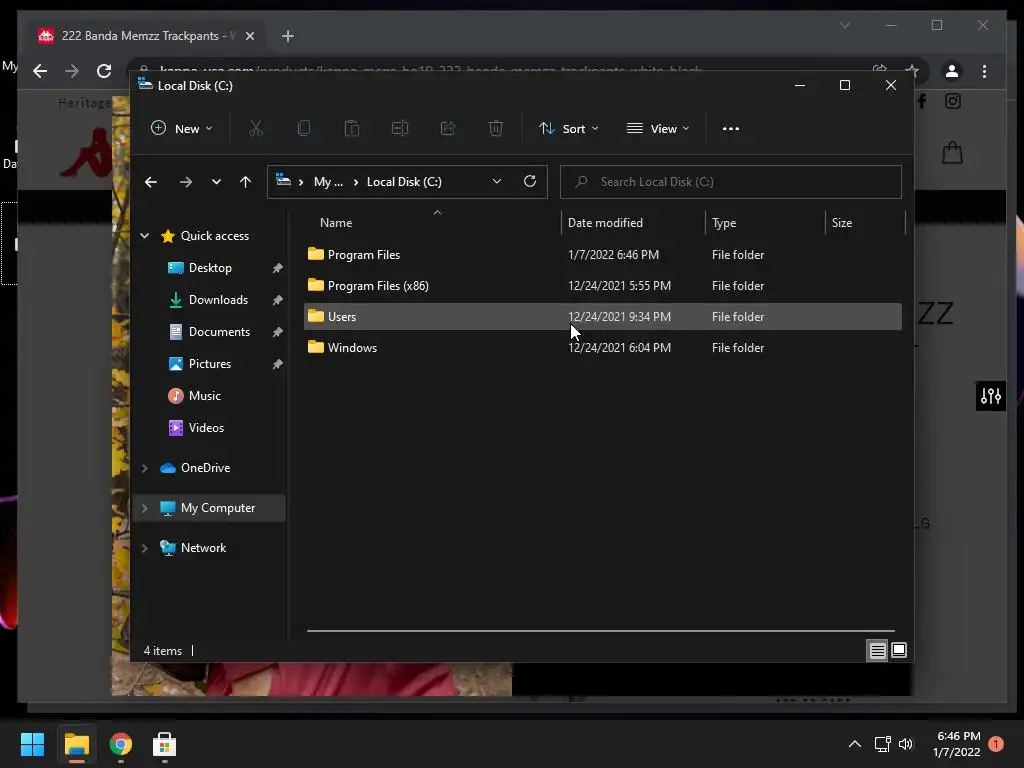Open Documents in Quick access
The height and width of the screenshot is (768, 1024).
219,332
